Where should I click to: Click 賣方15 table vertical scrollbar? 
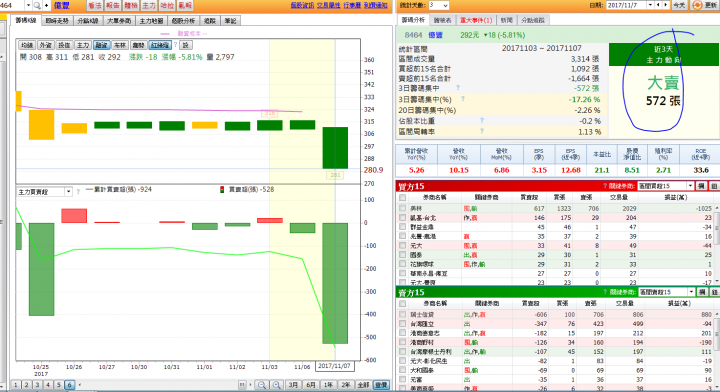717,350
